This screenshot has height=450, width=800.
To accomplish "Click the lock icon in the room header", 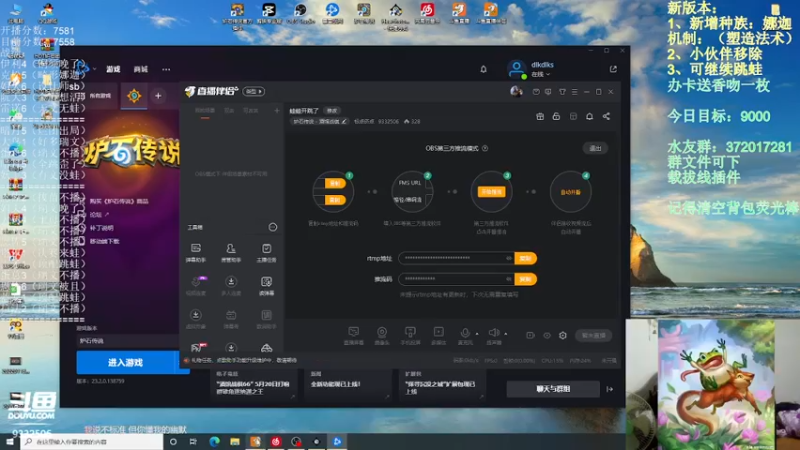I will pos(556,116).
